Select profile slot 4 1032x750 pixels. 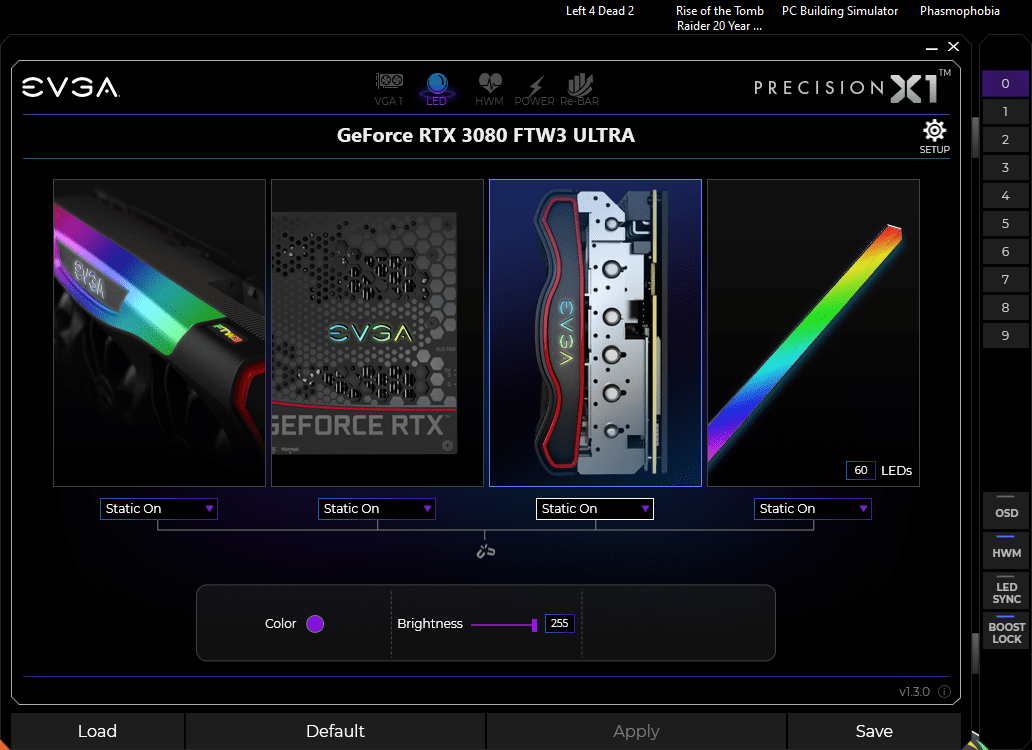1005,195
